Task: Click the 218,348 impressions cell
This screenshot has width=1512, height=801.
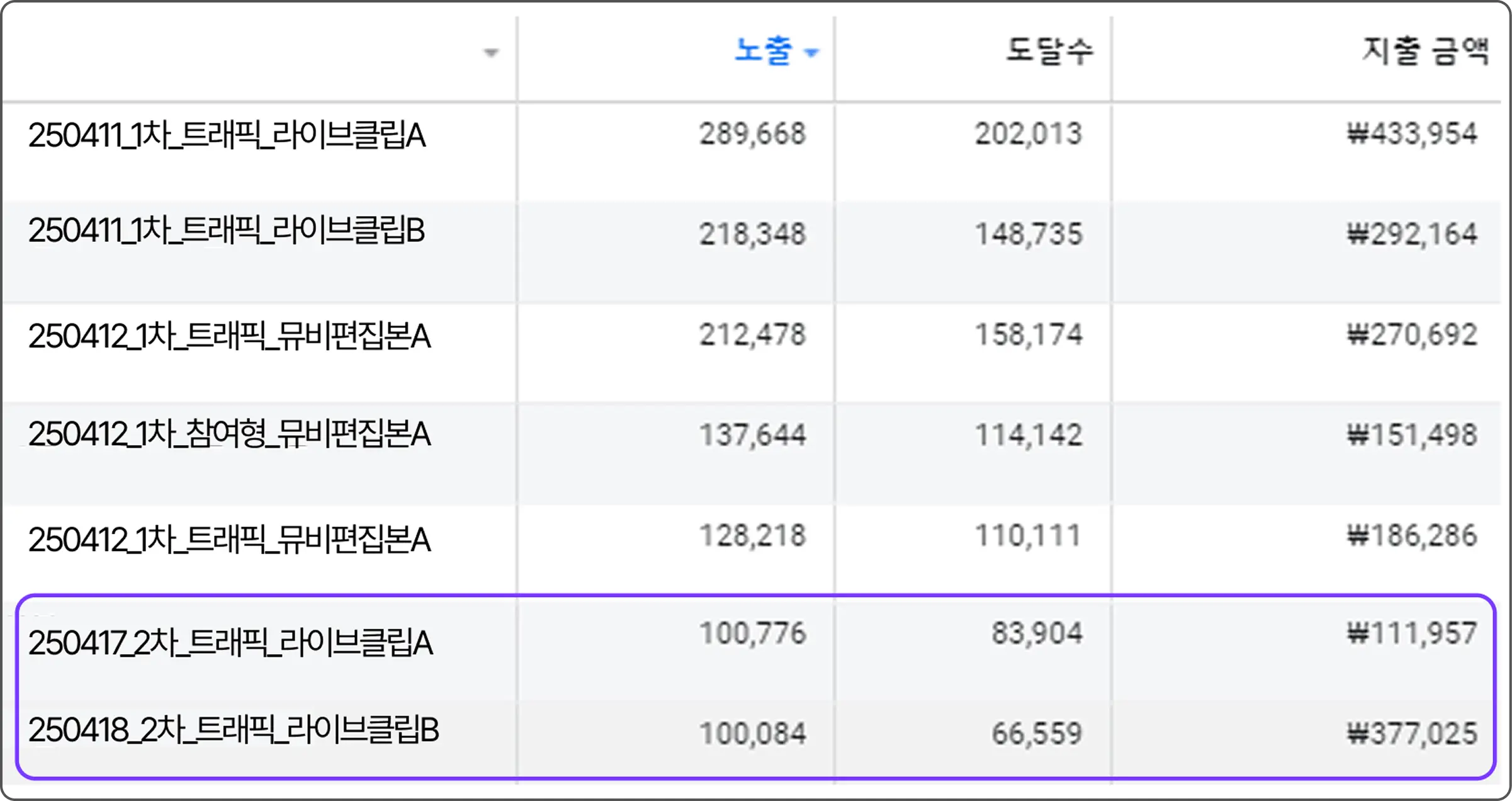Action: pos(753,234)
